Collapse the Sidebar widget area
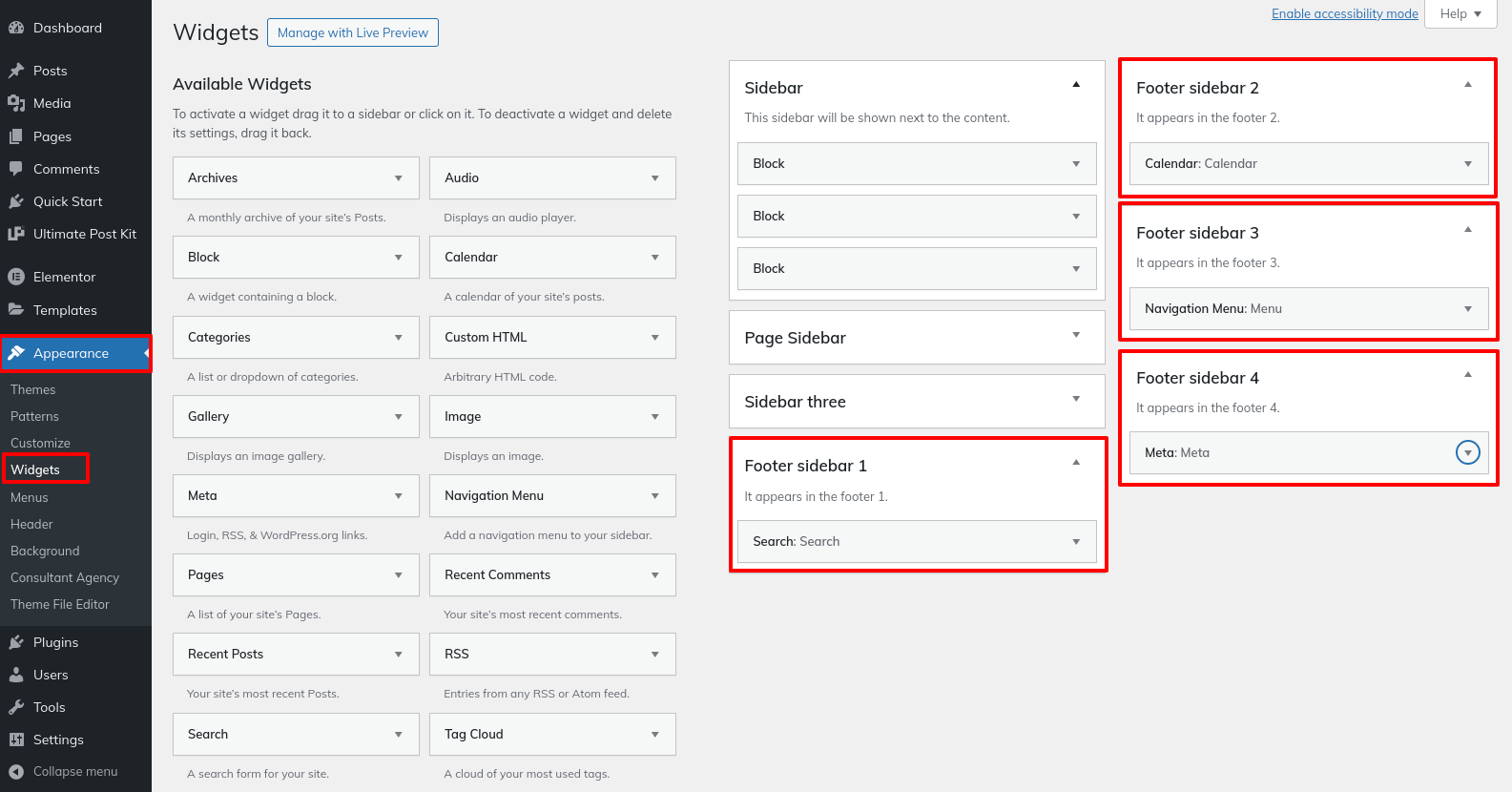 [x=1076, y=85]
